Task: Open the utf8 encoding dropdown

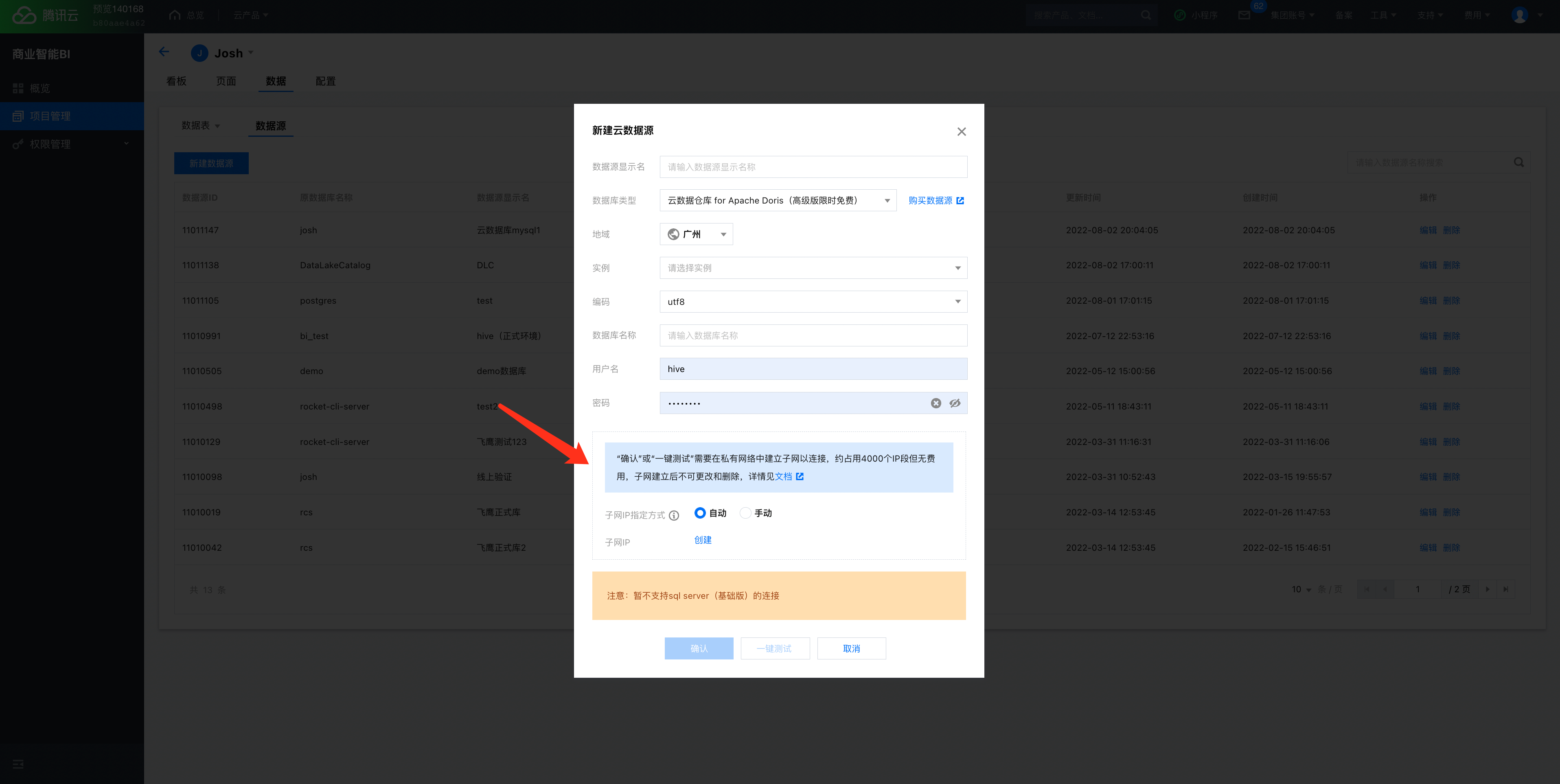Action: 813,302
